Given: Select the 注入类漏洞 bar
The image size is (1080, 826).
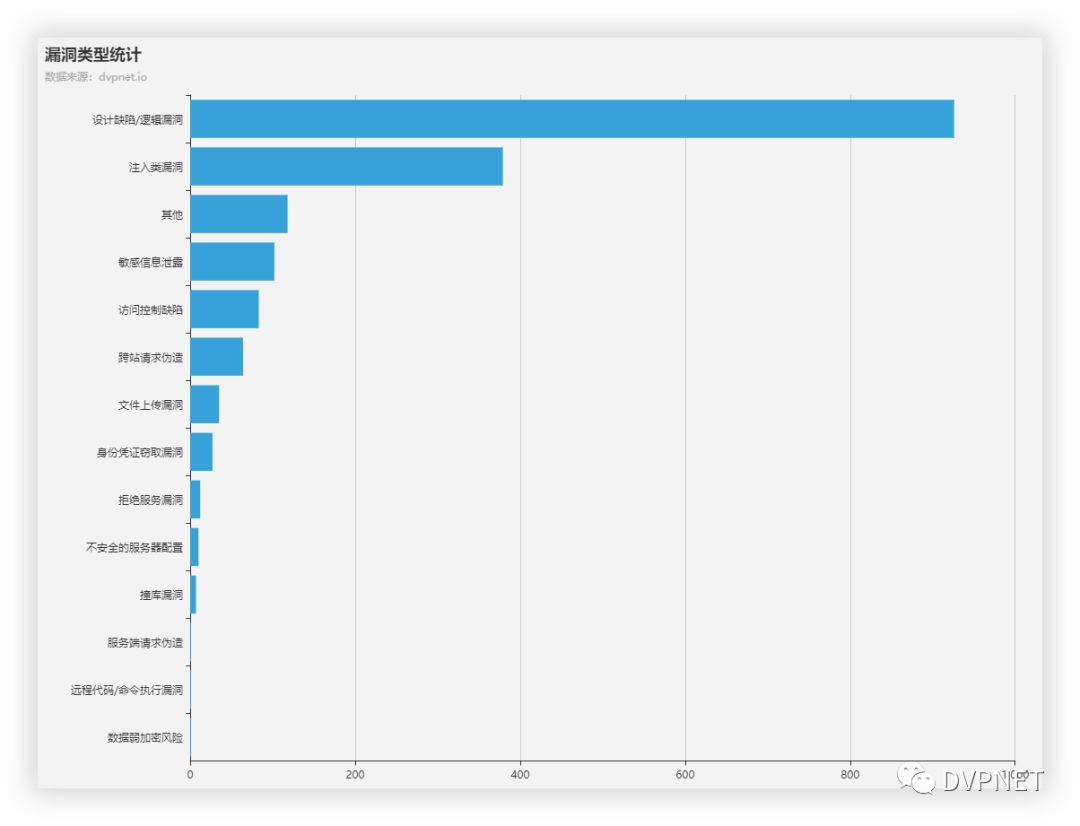Looking at the screenshot, I should [346, 166].
